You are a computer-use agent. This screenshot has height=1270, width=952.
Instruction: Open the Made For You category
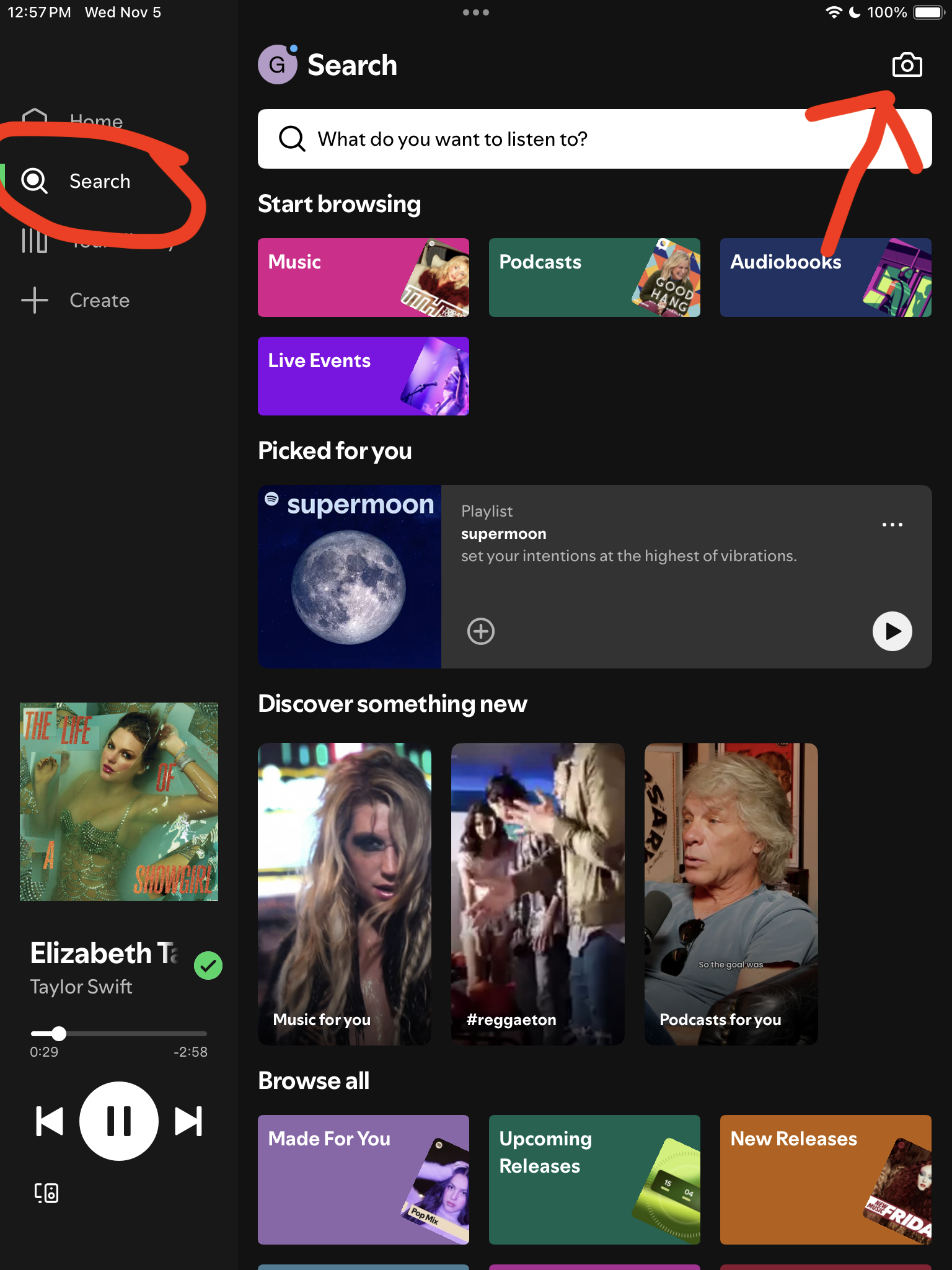(363, 1179)
